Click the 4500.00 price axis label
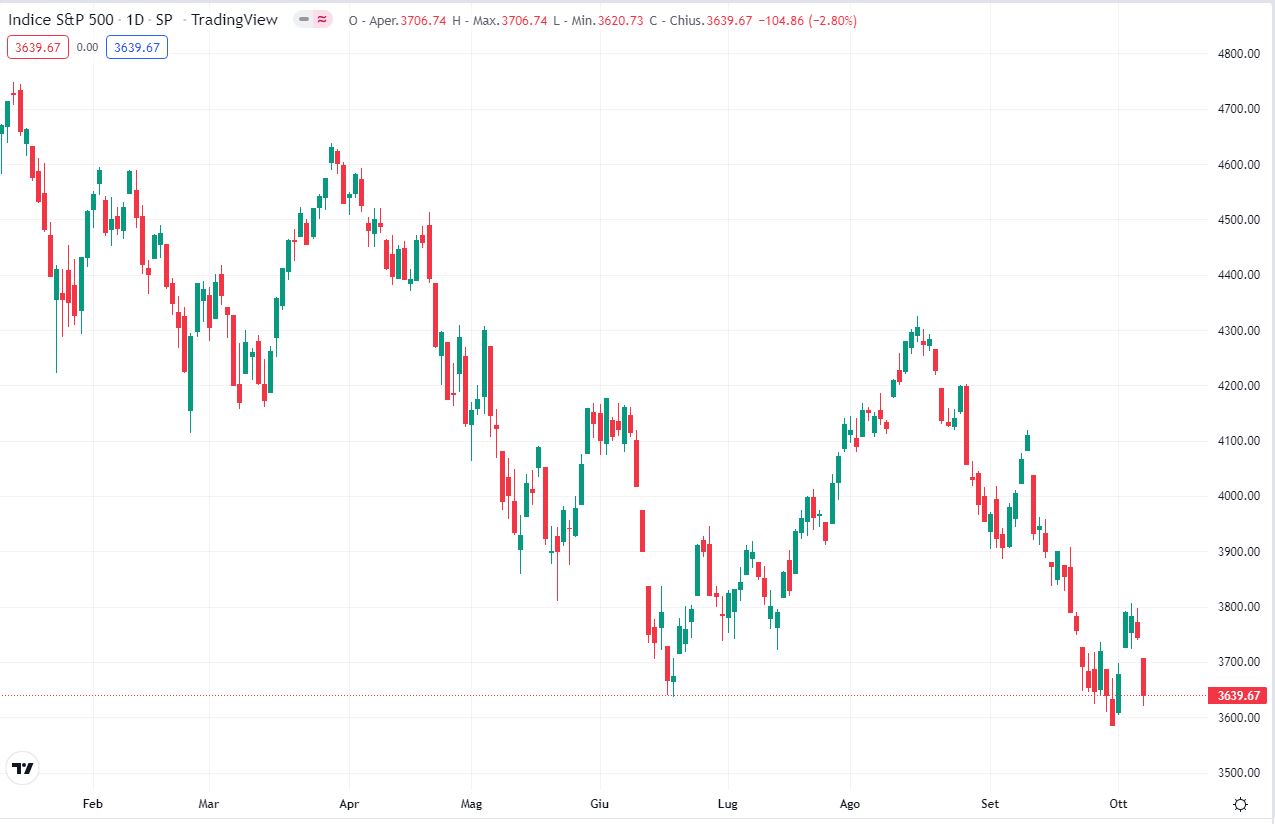1275x824 pixels. click(x=1238, y=220)
